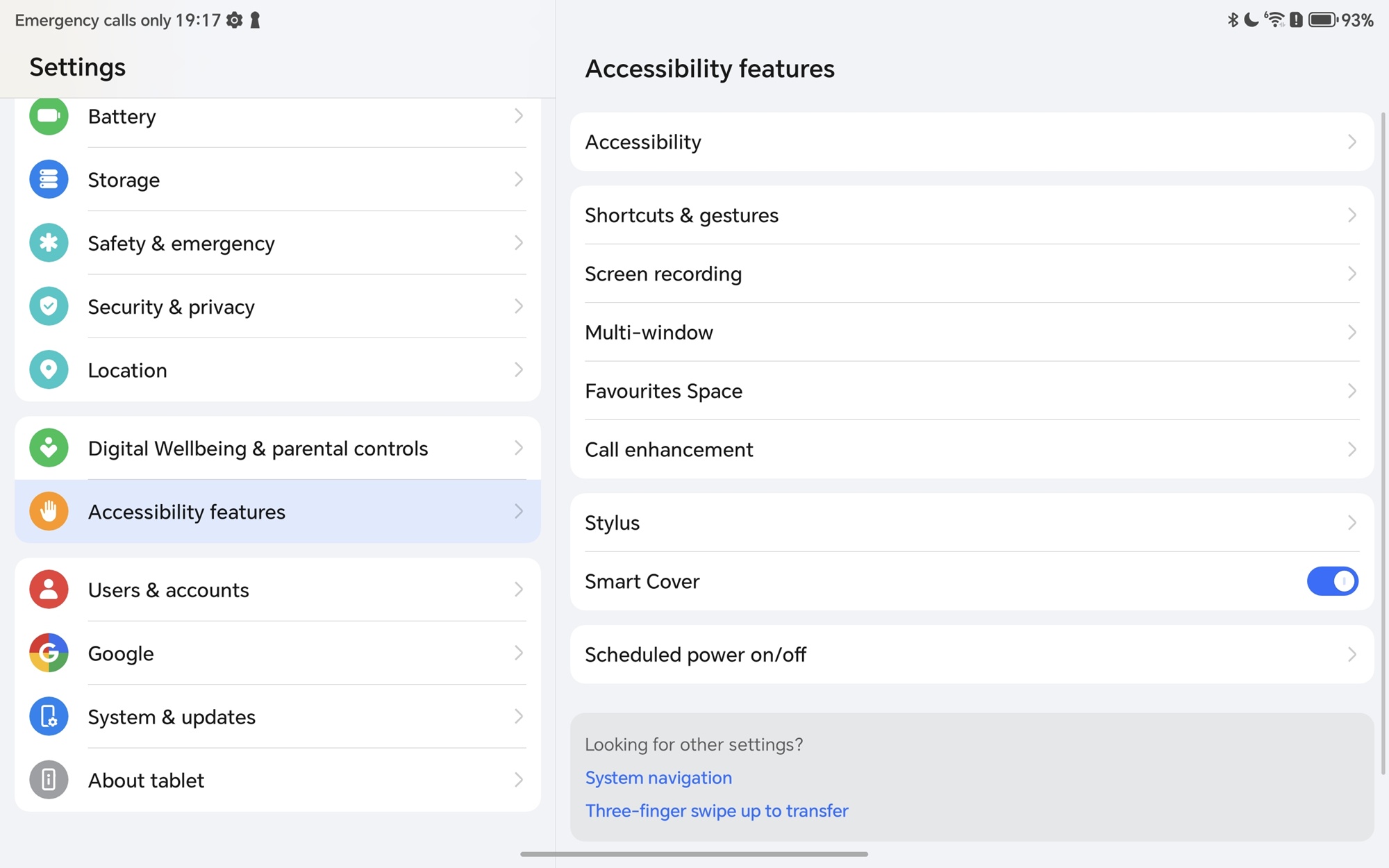1389x868 pixels.
Task: Open Stylus settings using its arrow
Action: click(1351, 523)
